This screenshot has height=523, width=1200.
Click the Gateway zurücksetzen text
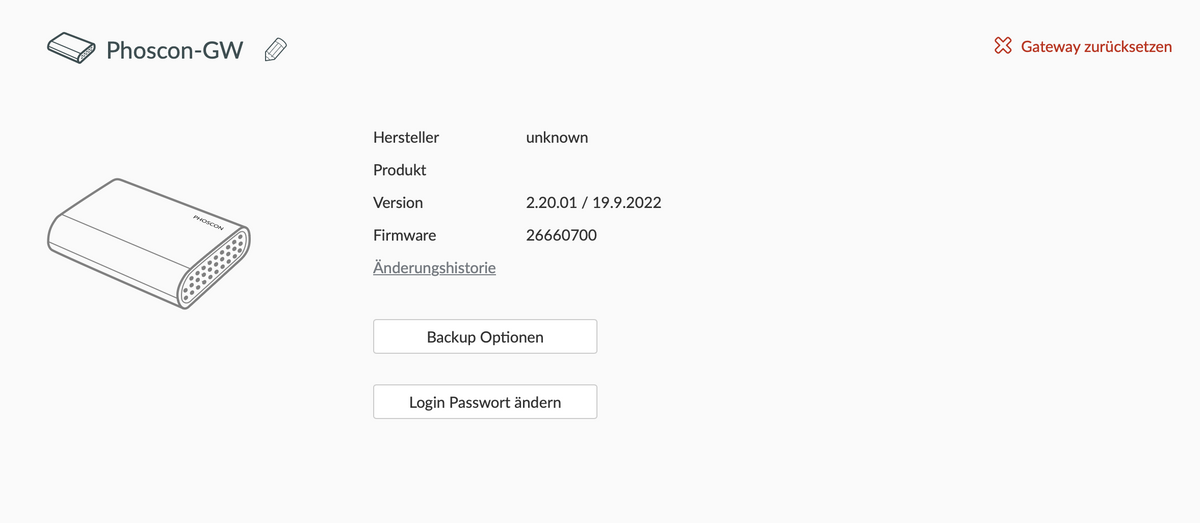click(1096, 47)
